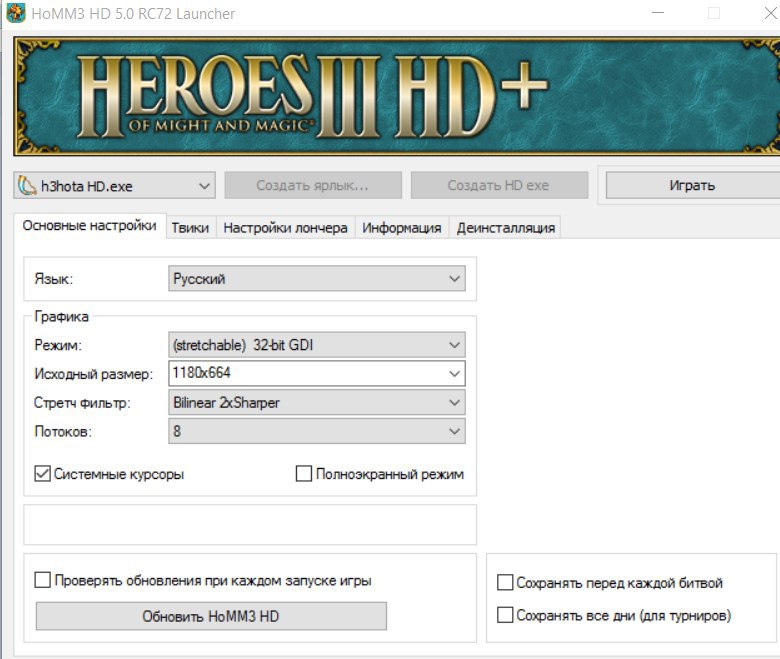Open the h3hota HD.exe executable dropdown
The width and height of the screenshot is (780, 659).
(x=114, y=186)
